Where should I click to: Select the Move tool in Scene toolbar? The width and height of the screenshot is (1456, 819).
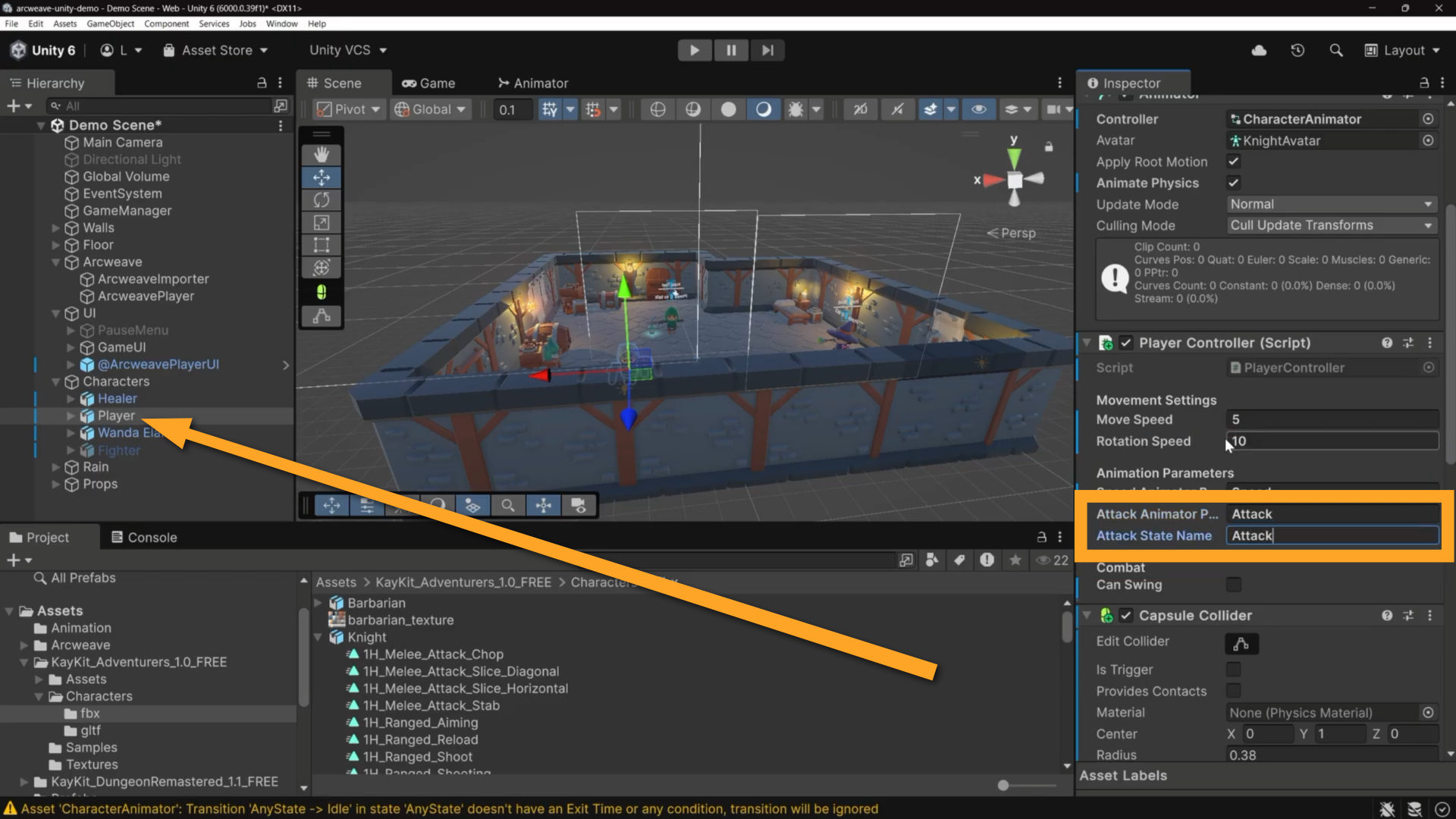pos(322,177)
